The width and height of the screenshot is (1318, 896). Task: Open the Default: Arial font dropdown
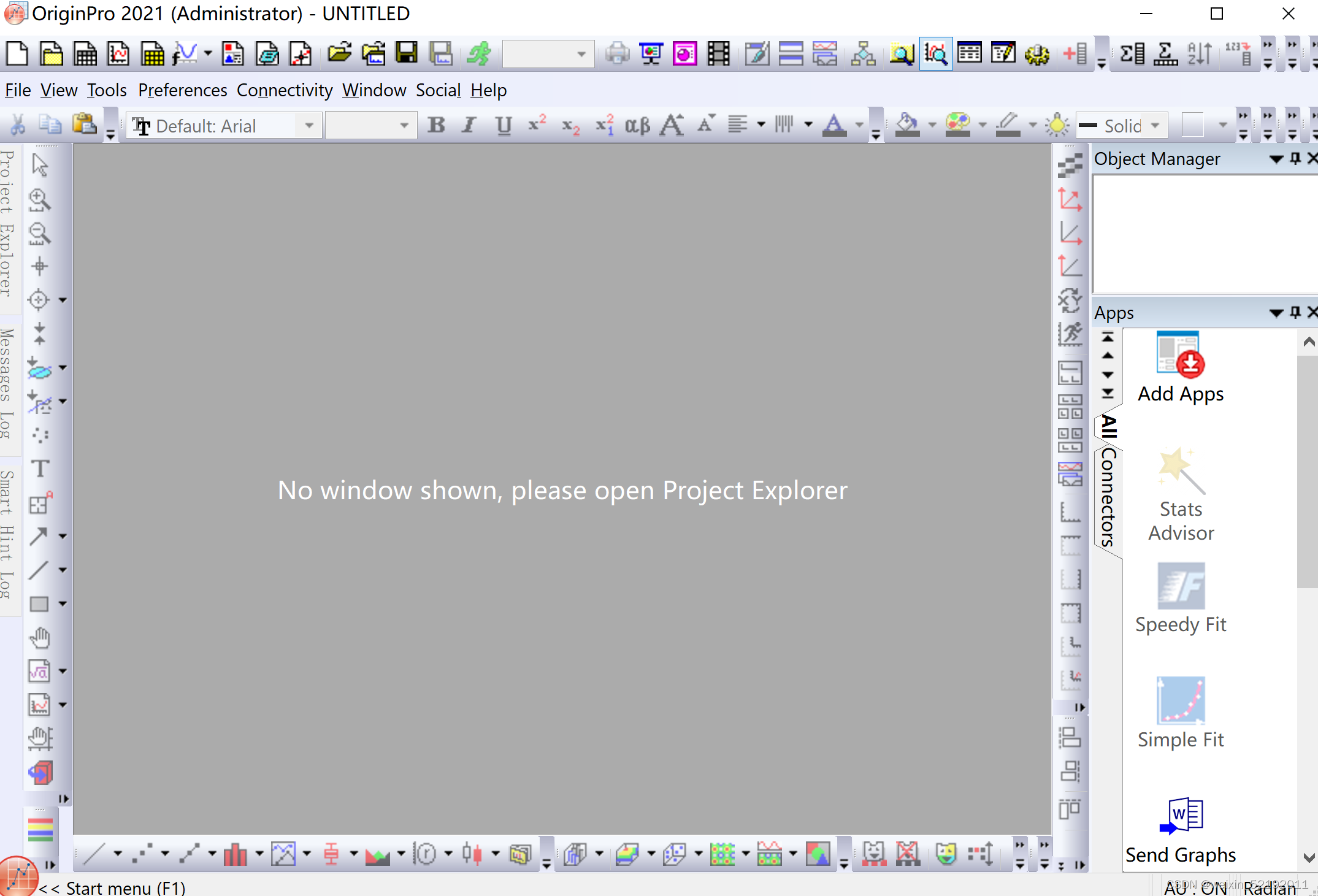coord(309,126)
